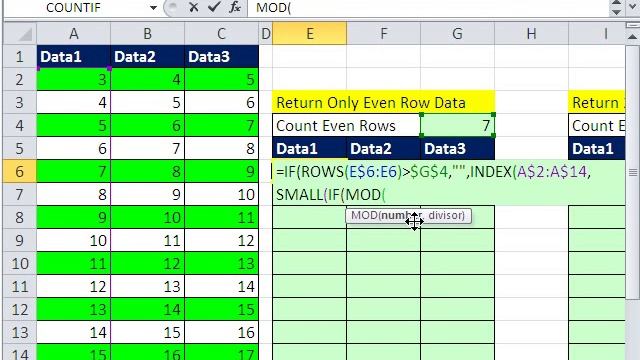Click the Select All corner triangle
Image resolution: width=640 pixels, height=360 pixels.
click(x=20, y=33)
